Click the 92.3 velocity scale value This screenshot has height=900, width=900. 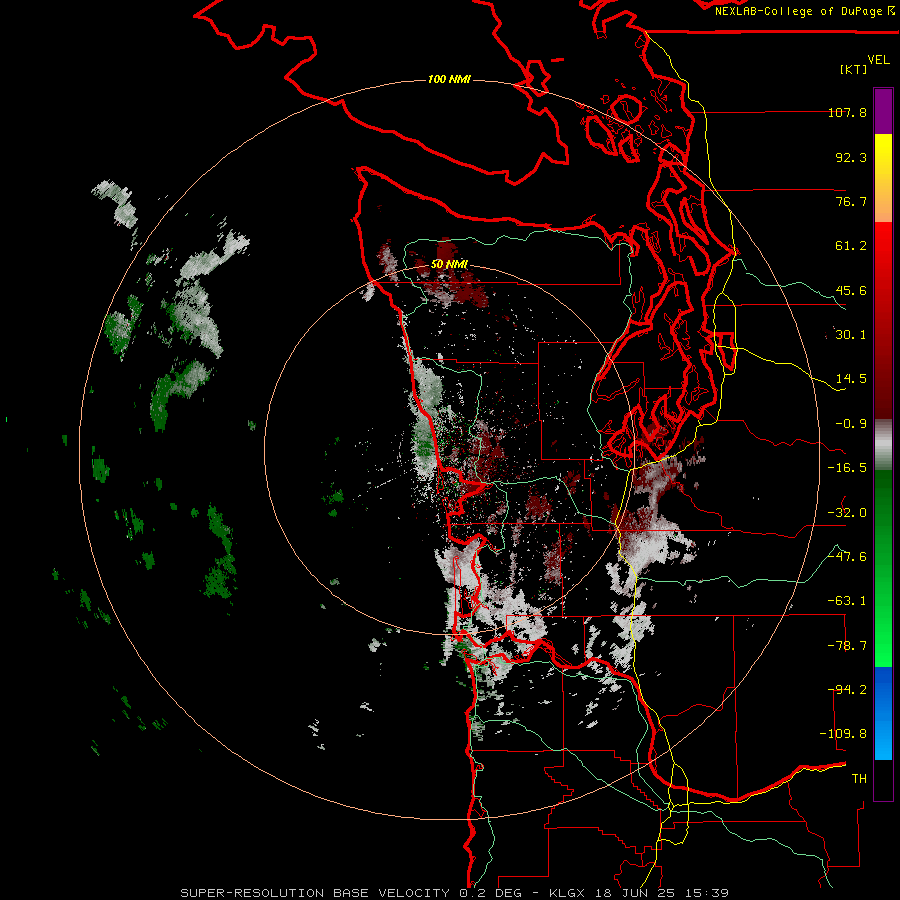pos(851,157)
